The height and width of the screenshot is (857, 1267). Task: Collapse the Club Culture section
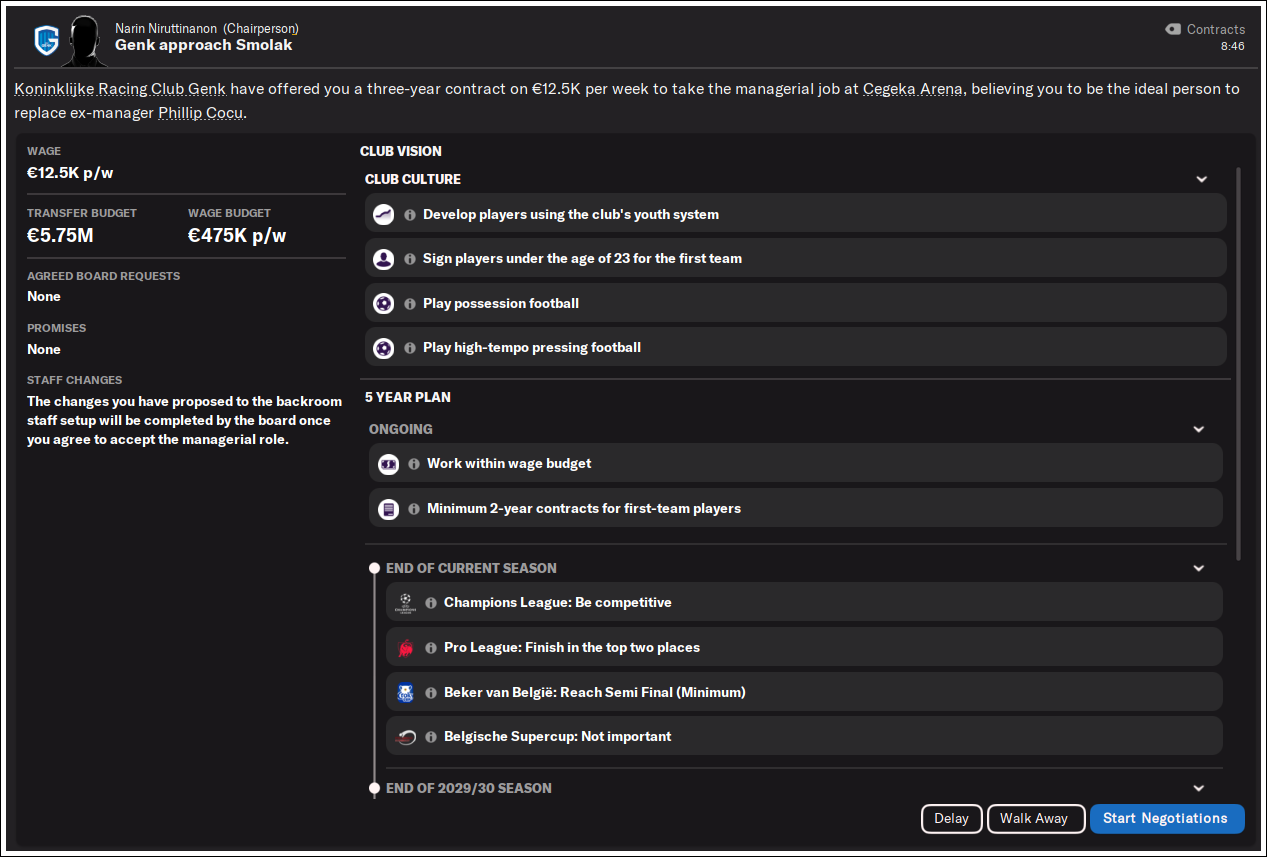pyautogui.click(x=1201, y=179)
